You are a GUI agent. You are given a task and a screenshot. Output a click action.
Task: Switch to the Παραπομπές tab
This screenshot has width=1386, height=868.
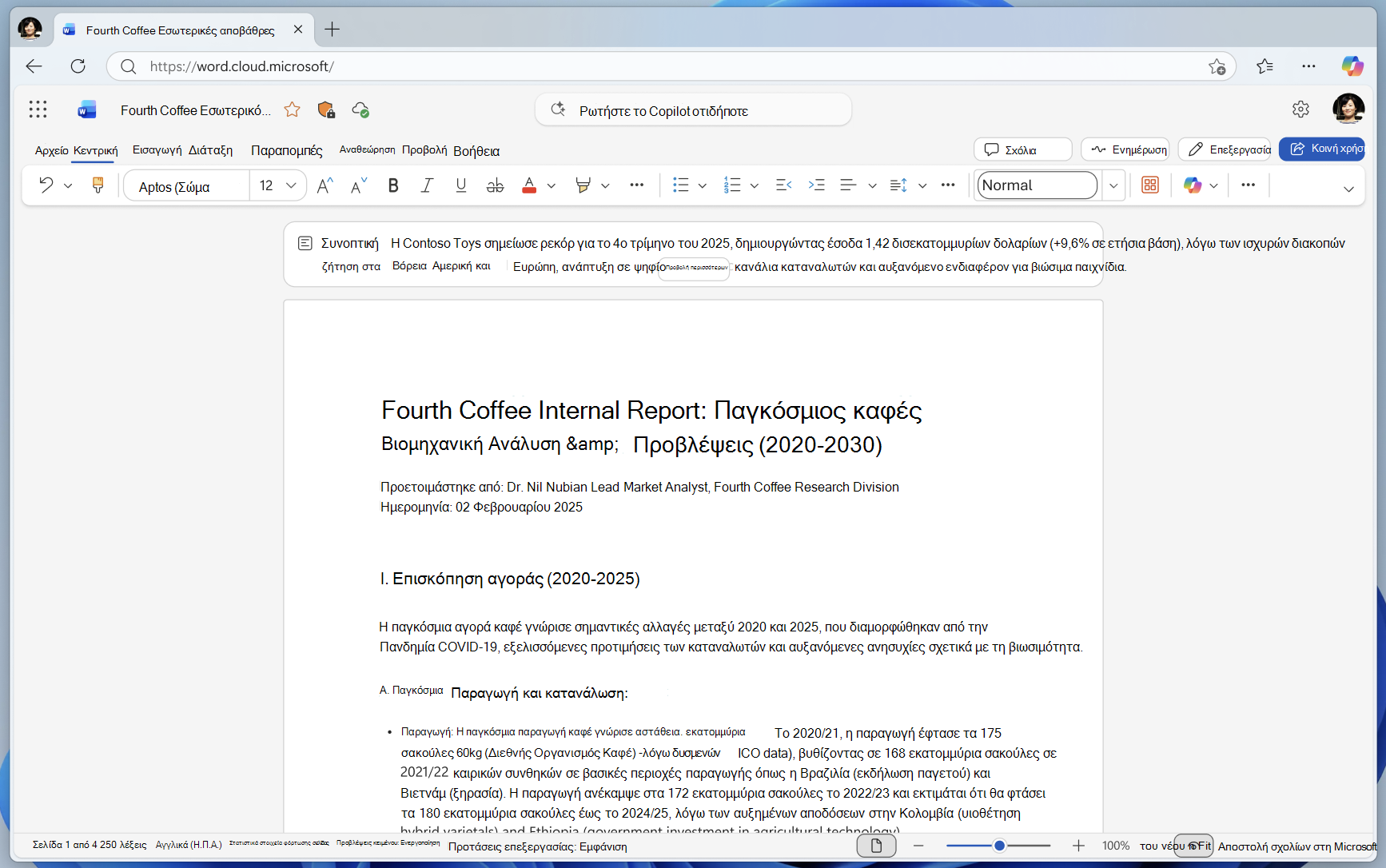tap(286, 150)
